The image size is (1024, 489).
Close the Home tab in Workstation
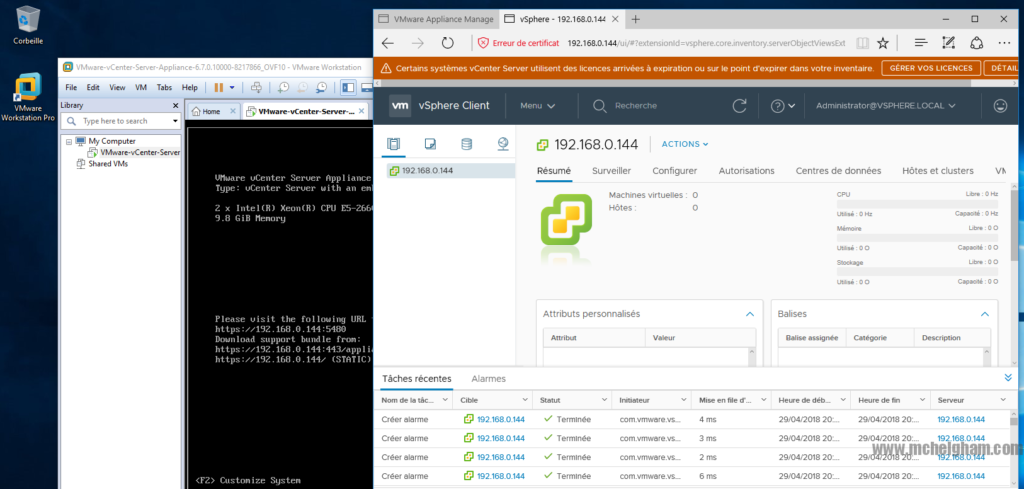click(234, 112)
